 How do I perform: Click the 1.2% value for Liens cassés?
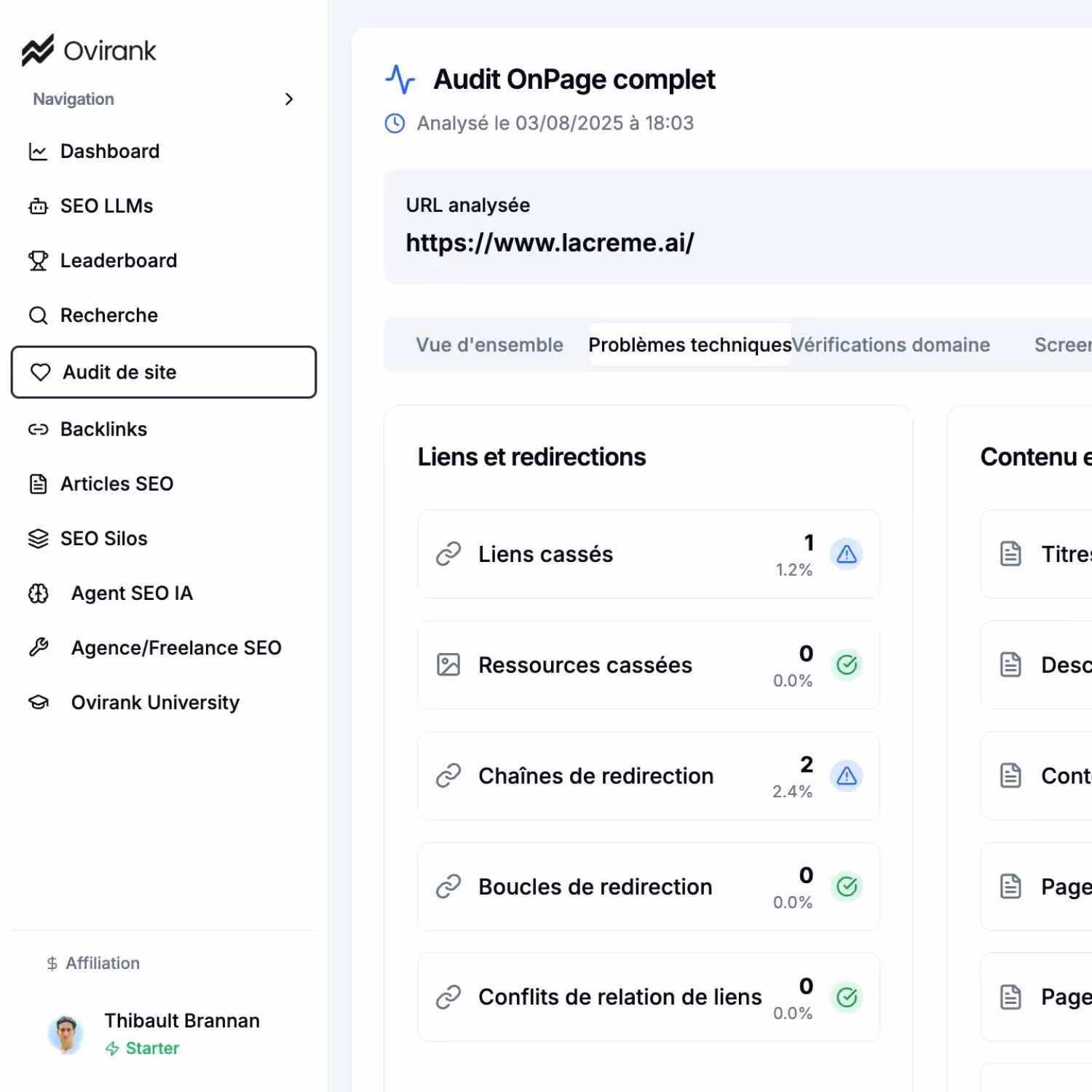pyautogui.click(x=794, y=570)
